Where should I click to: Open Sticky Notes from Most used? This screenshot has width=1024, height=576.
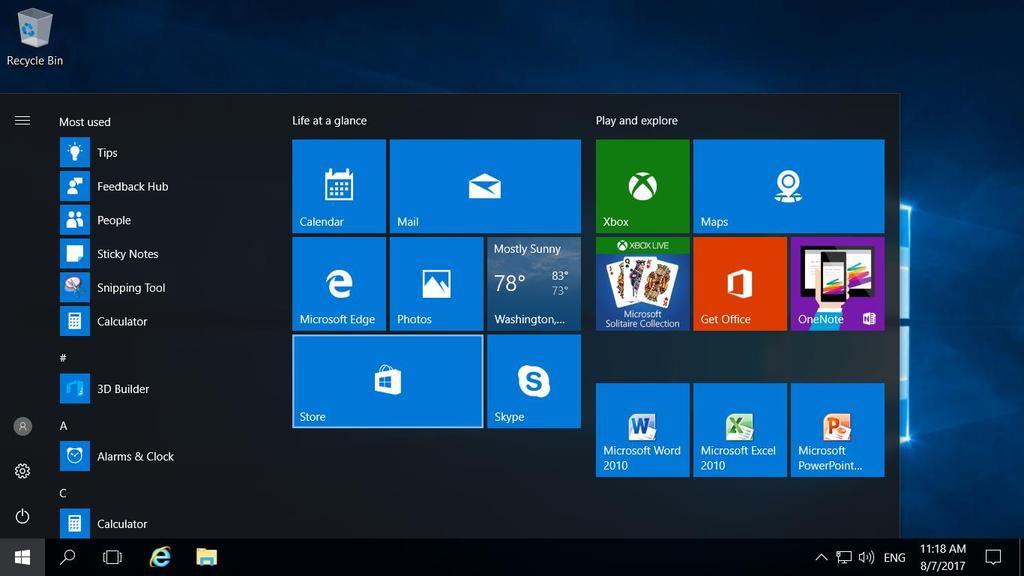point(163,254)
